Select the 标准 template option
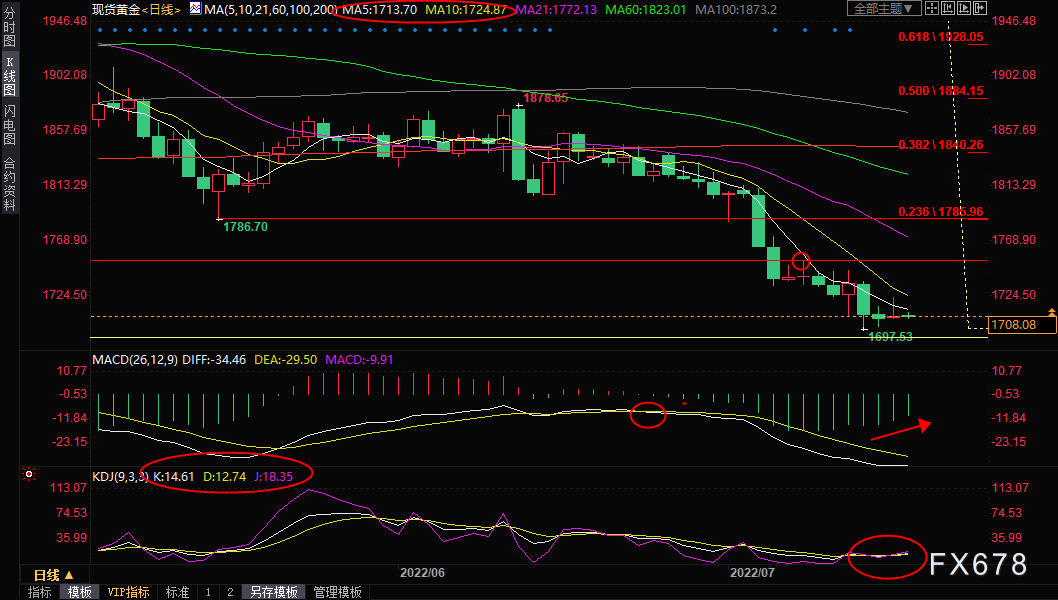The image size is (1058, 600). coord(177,592)
